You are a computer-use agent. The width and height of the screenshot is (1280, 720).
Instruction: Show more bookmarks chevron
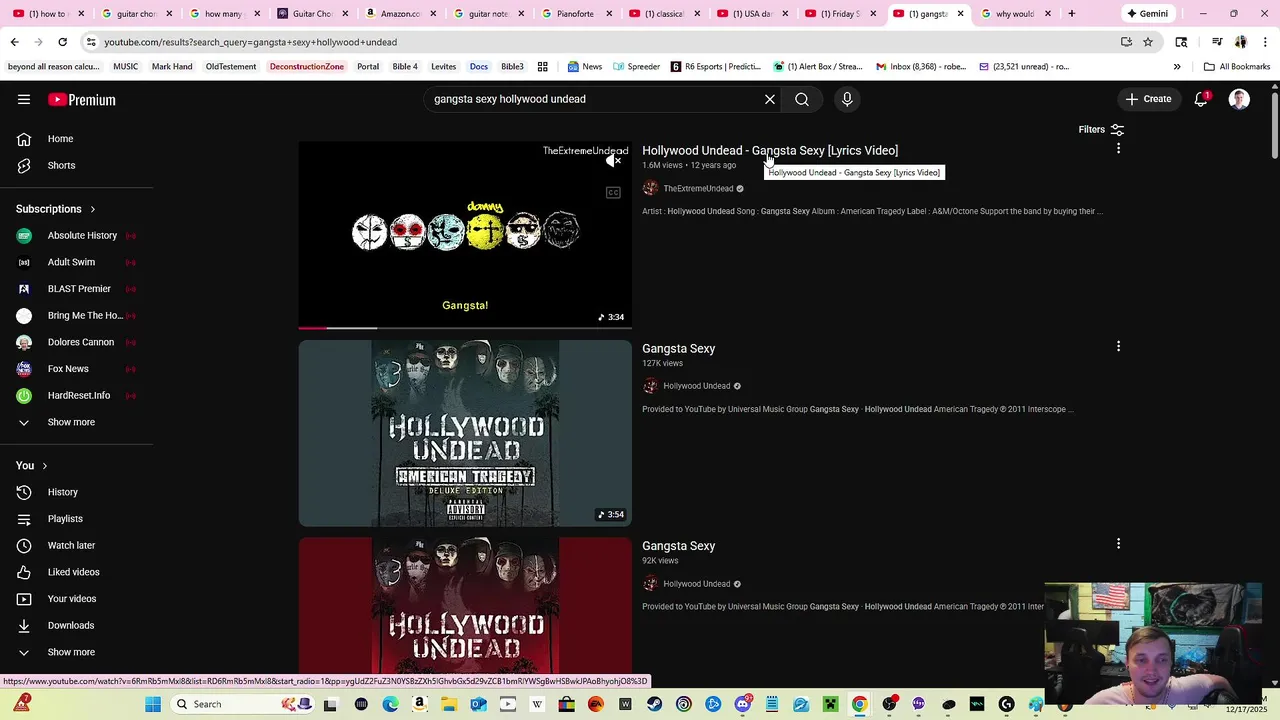tap(1177, 67)
